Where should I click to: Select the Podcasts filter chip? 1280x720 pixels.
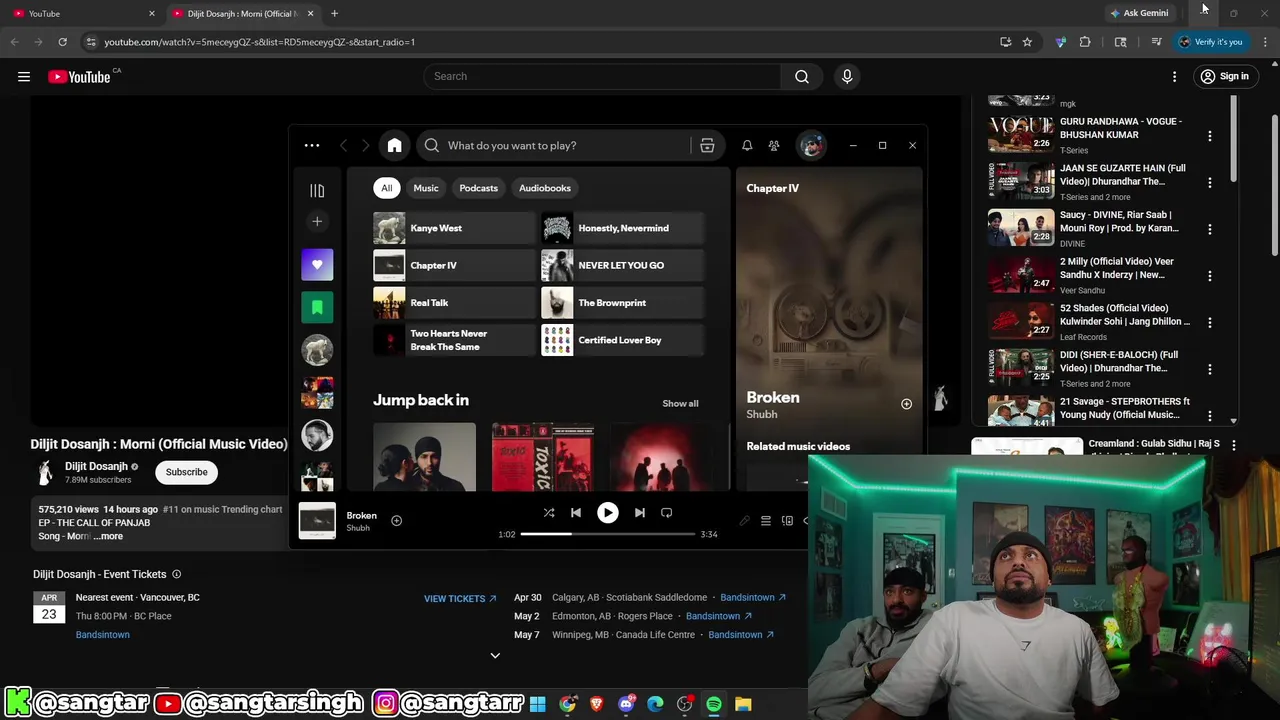(478, 188)
